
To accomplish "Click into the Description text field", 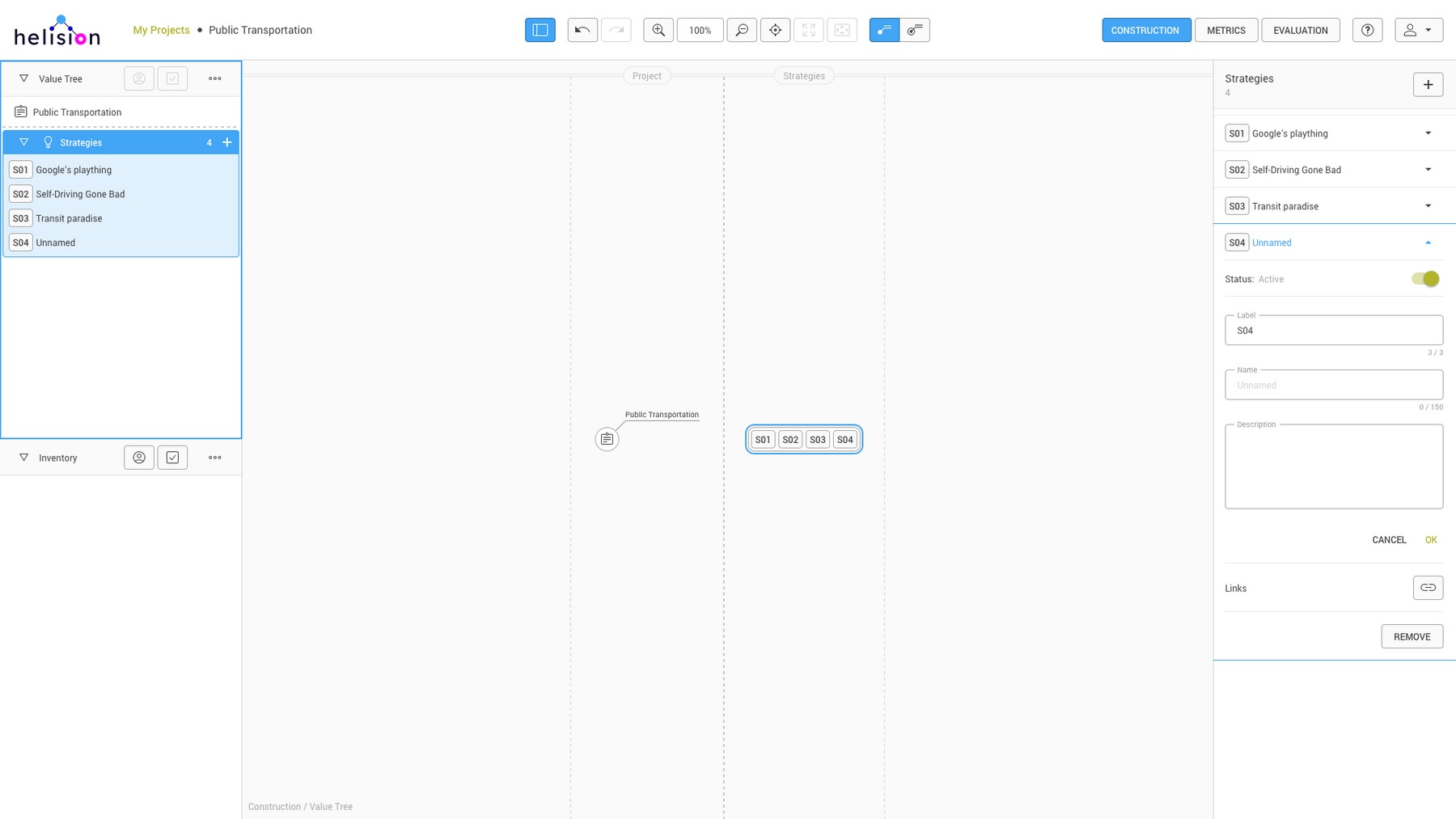I will [x=1333, y=469].
